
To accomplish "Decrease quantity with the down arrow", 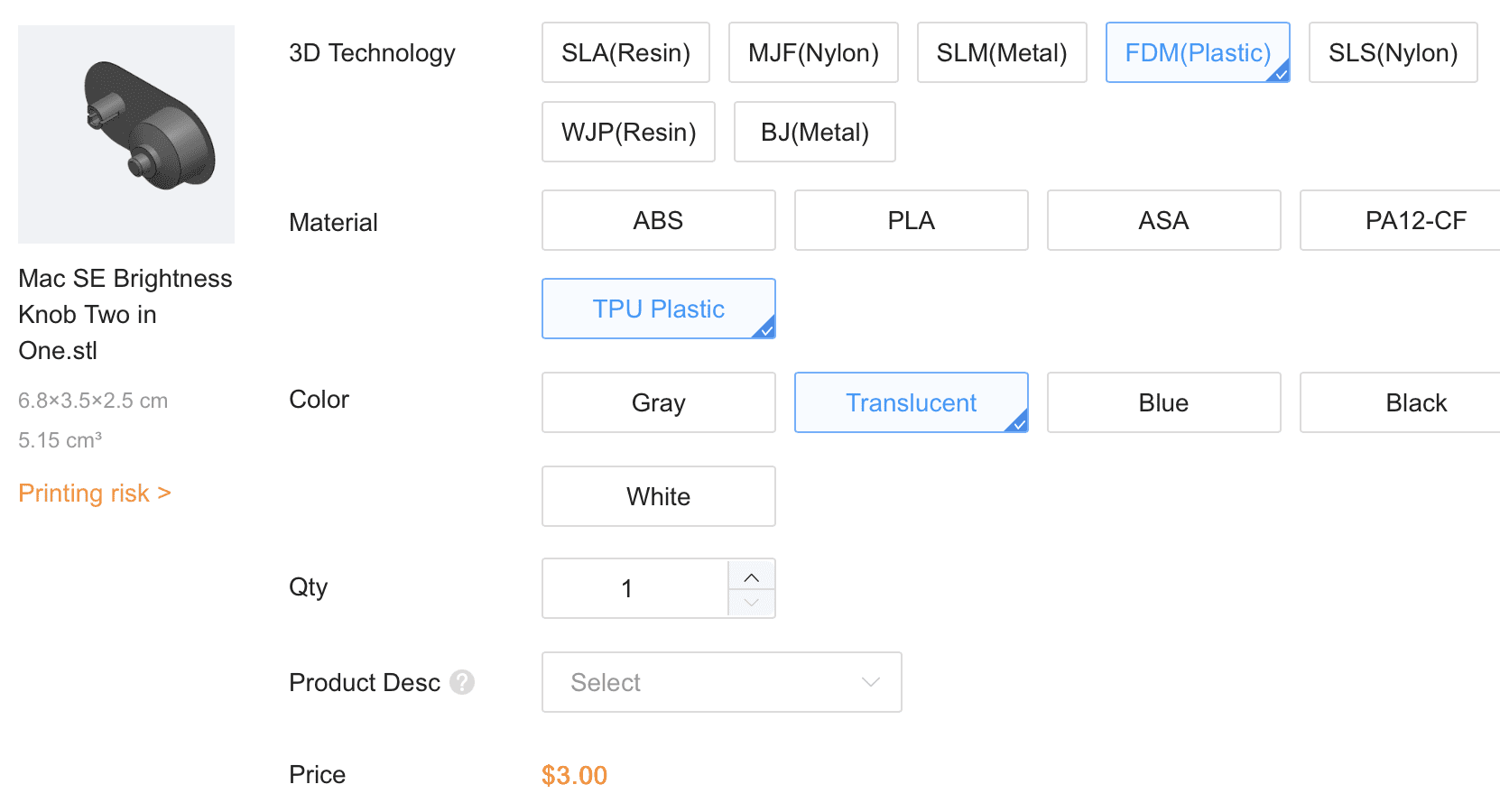I will click(751, 602).
